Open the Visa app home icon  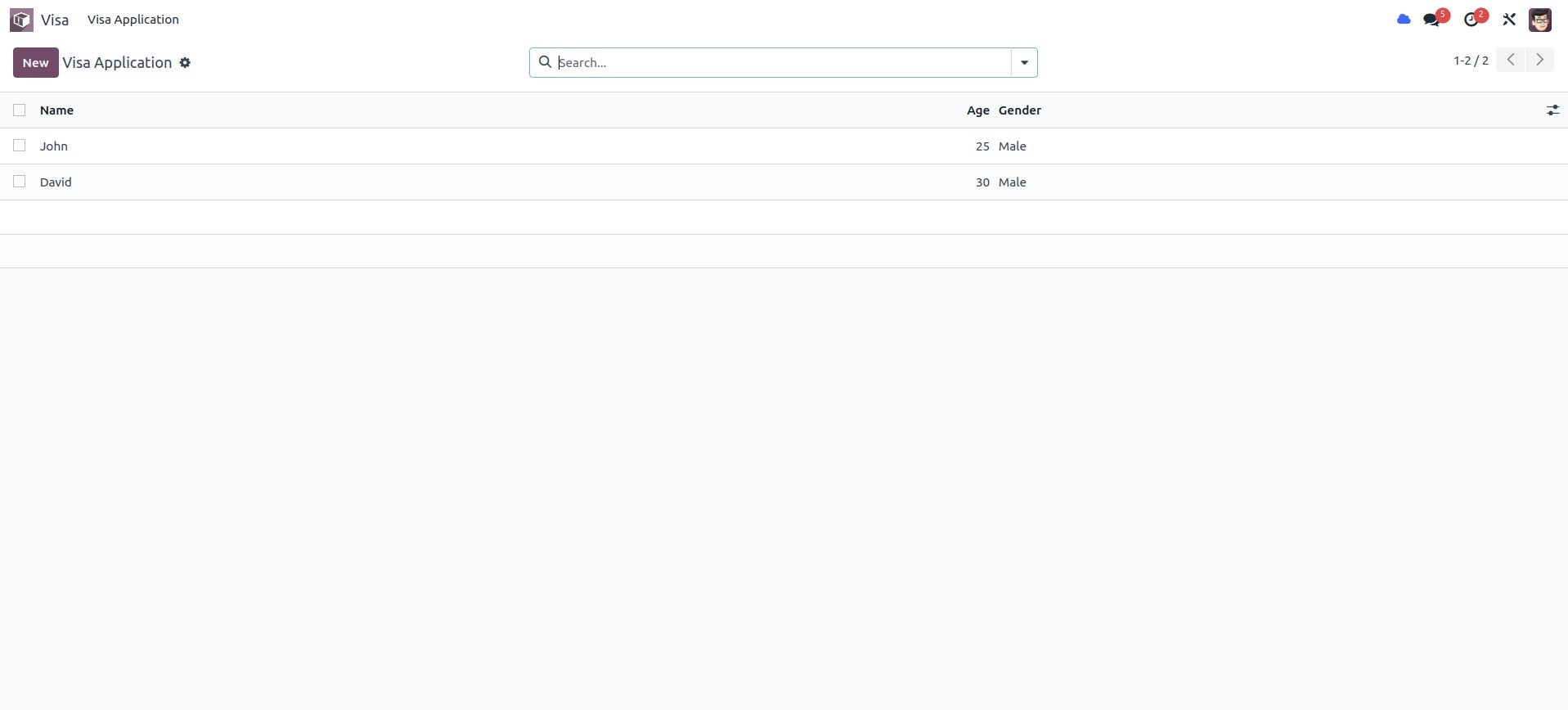(22, 20)
